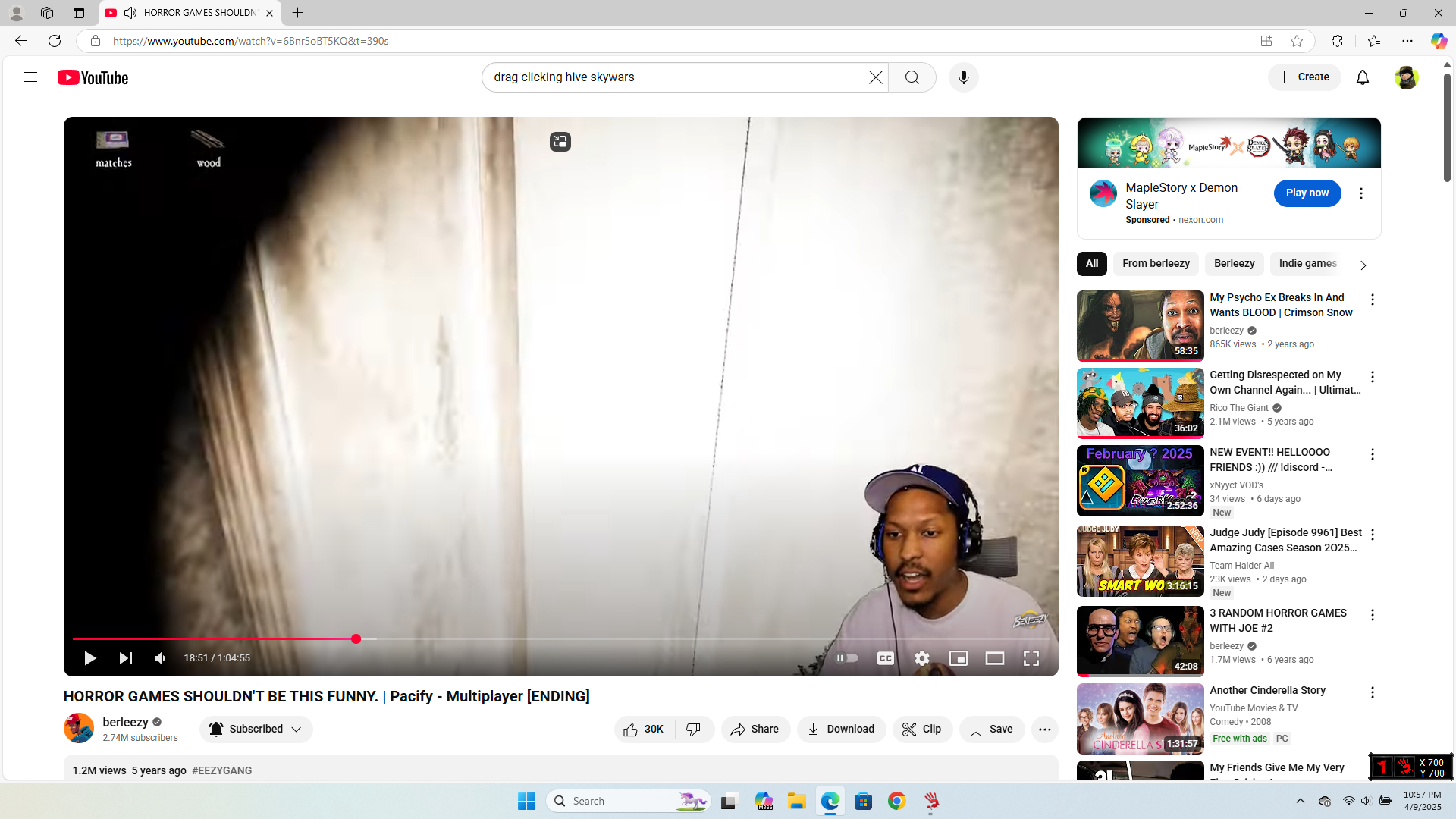Go back in the browser

click(x=21, y=41)
